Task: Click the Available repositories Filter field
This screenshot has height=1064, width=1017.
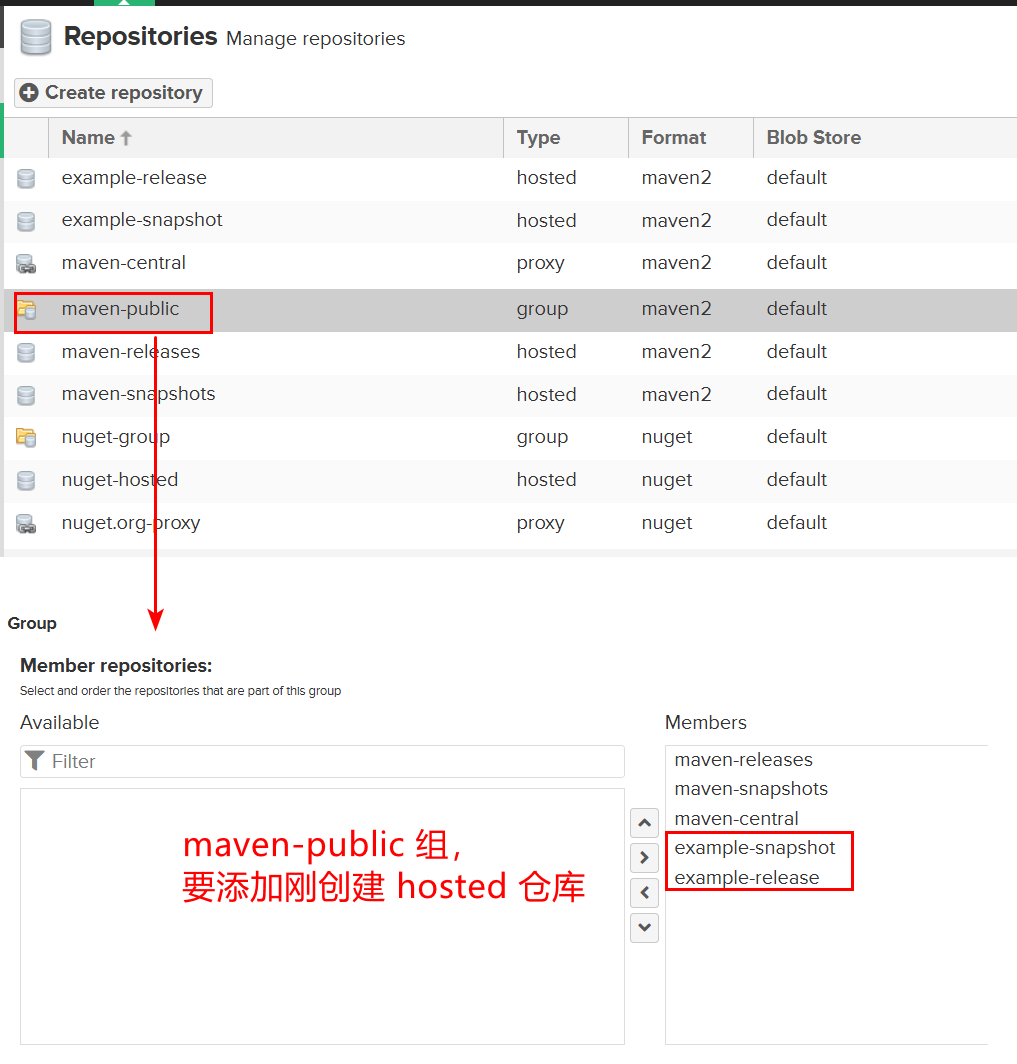Action: pos(322,761)
